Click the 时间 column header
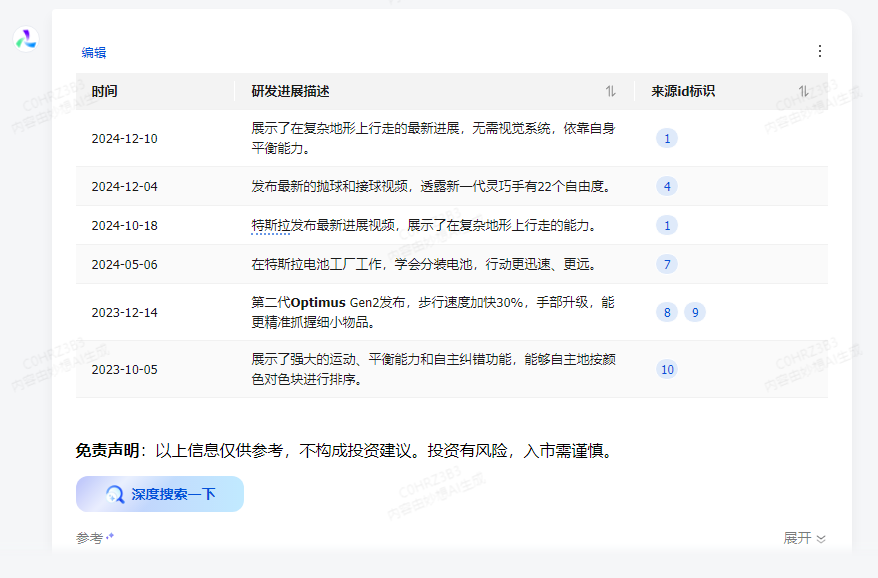Image resolution: width=878 pixels, height=578 pixels. click(105, 91)
